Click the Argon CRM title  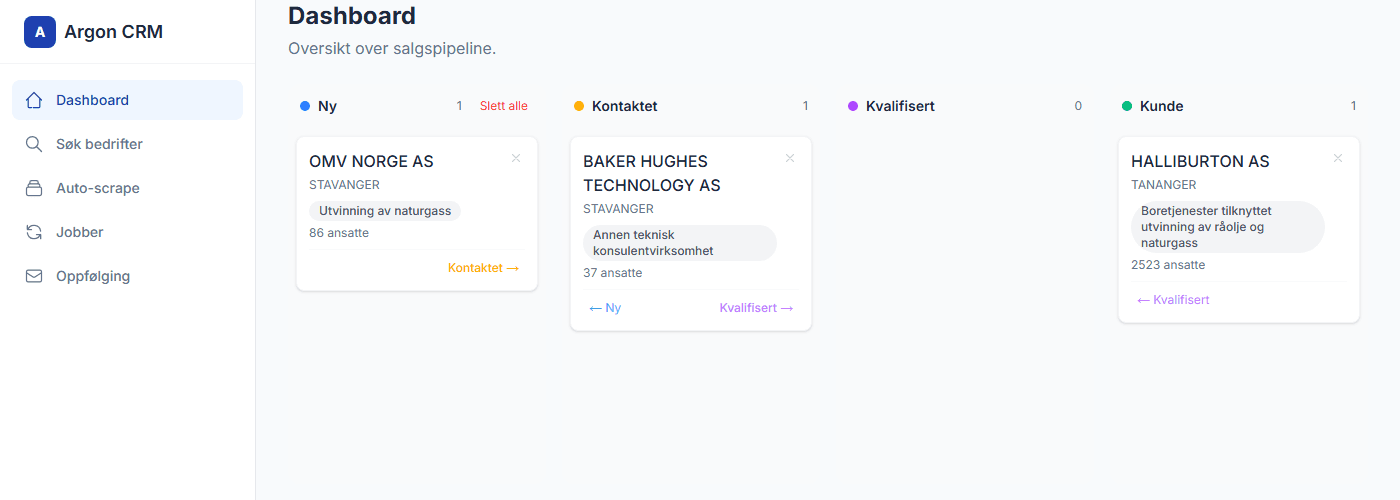[113, 32]
